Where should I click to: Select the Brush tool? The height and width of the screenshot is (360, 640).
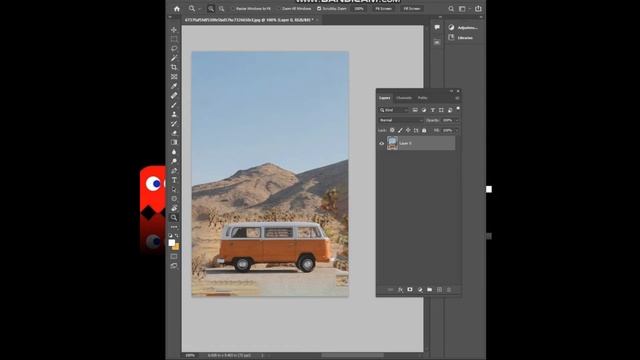click(174, 105)
